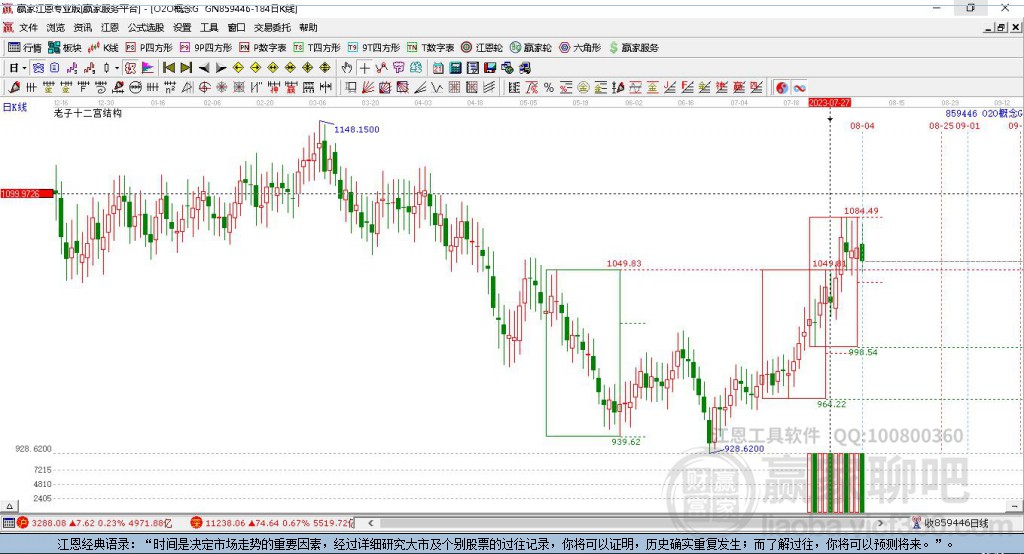Open the 交易委托 menu
Image resolution: width=1024 pixels, height=554 pixels.
(272, 27)
